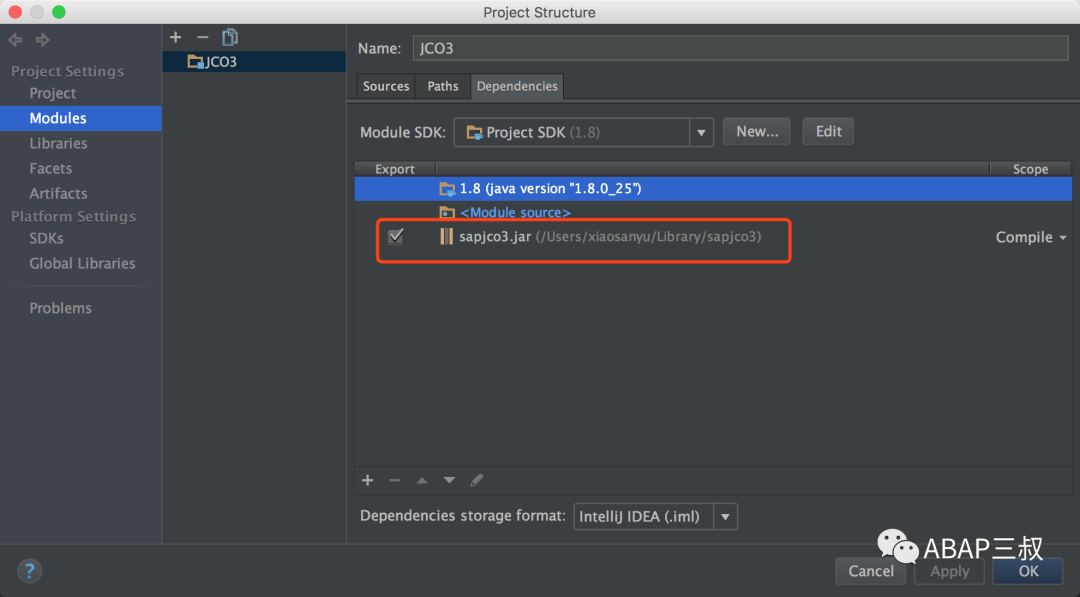Select the sapjco3.jar dependency row
Image resolution: width=1080 pixels, height=597 pixels.
pyautogui.click(x=713, y=237)
